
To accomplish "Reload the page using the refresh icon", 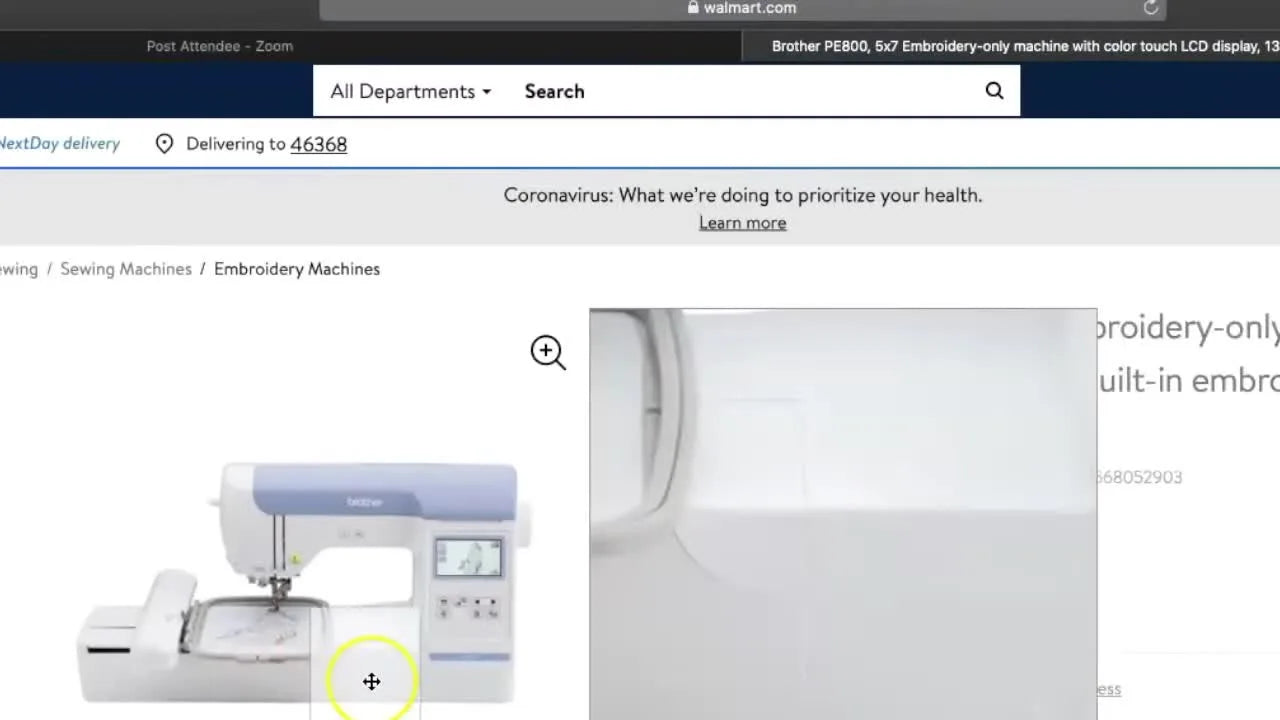I will pos(1151,8).
